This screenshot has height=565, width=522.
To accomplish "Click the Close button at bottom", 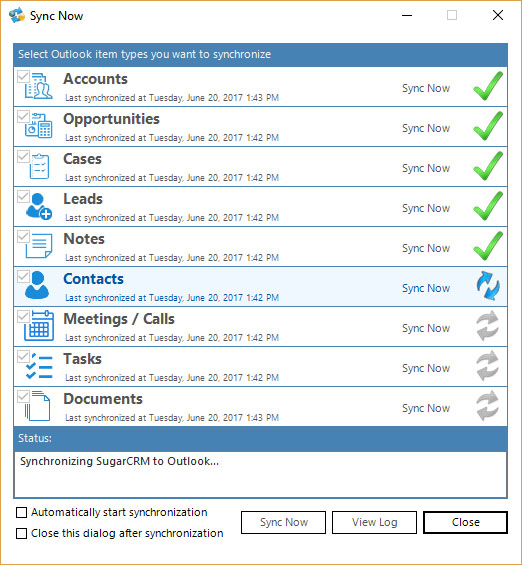I will [x=465, y=522].
